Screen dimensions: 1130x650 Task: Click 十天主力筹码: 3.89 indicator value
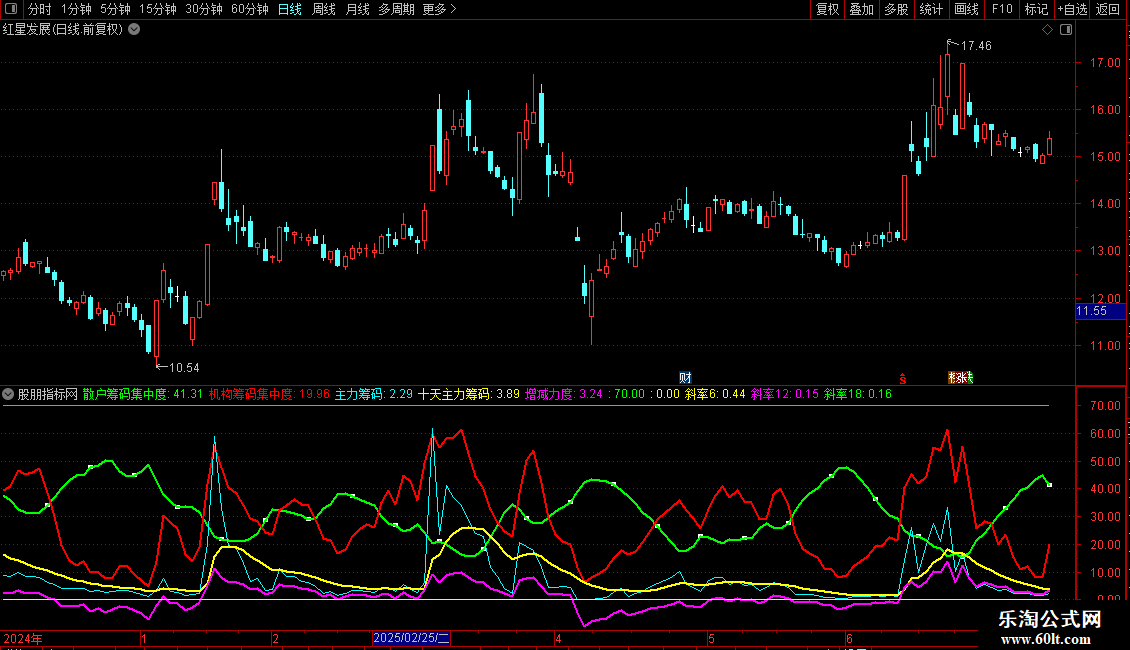coord(468,394)
